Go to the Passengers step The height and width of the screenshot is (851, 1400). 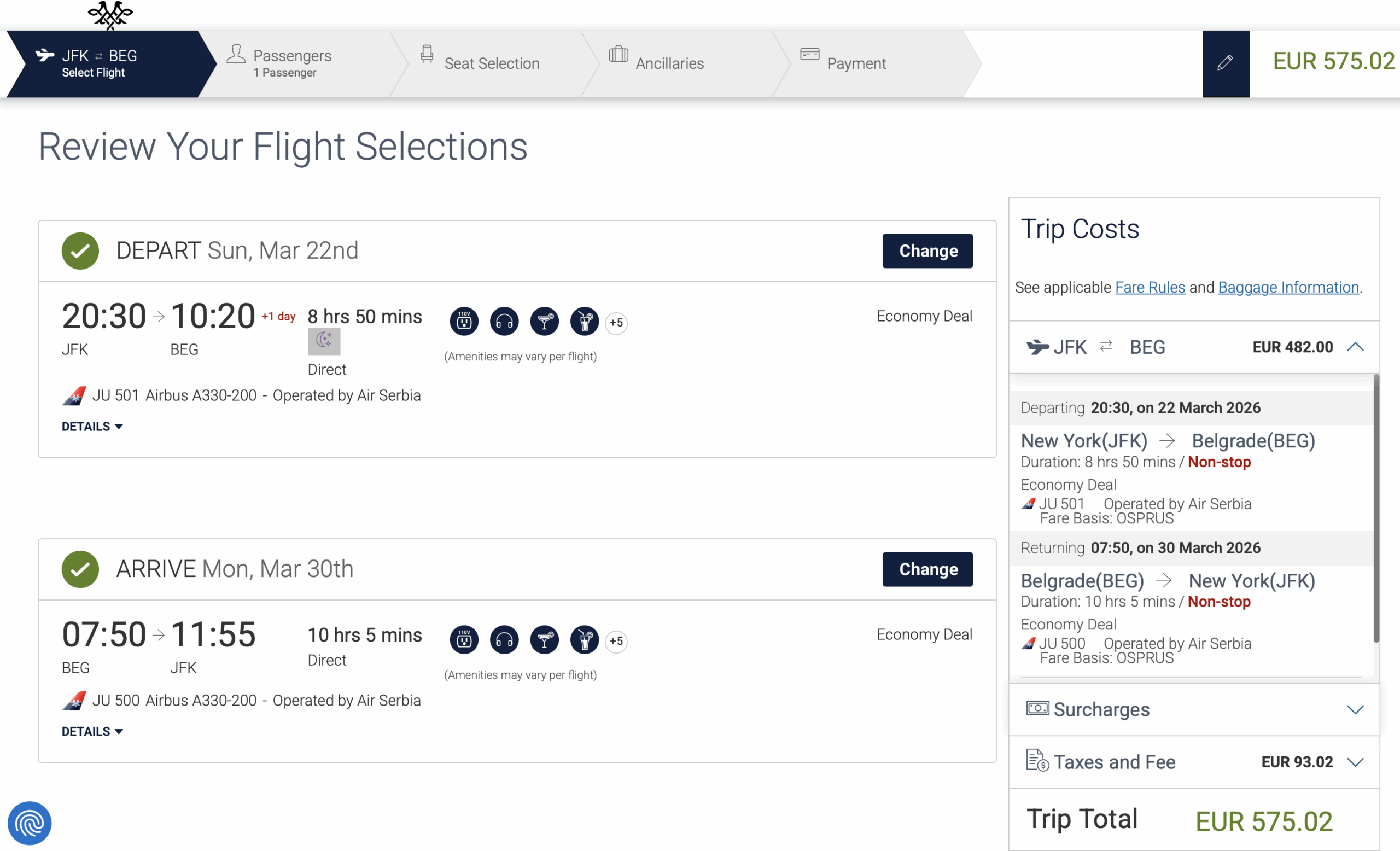point(292,63)
